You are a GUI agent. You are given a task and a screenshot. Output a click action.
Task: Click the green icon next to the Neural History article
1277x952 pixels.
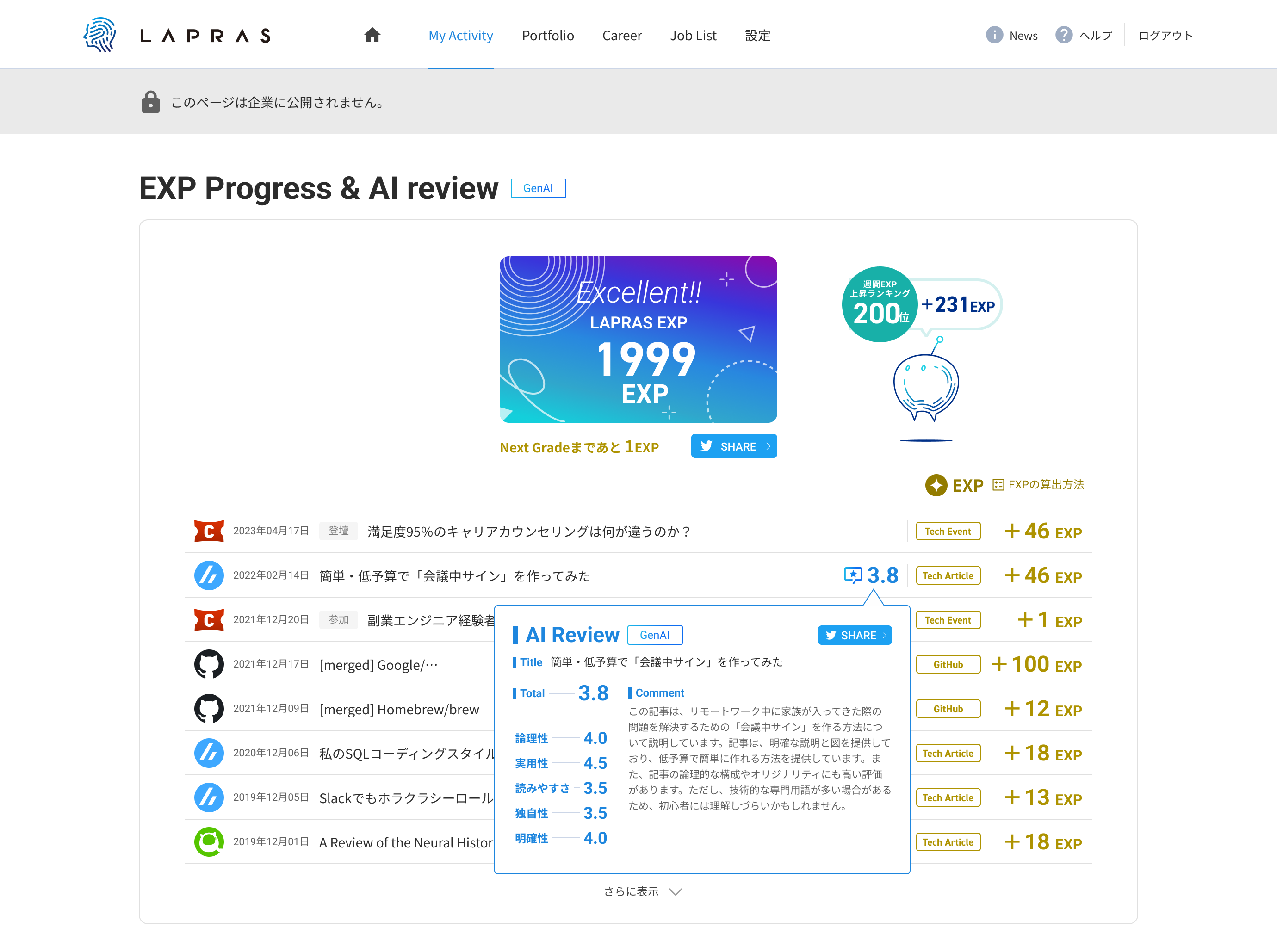coord(209,842)
